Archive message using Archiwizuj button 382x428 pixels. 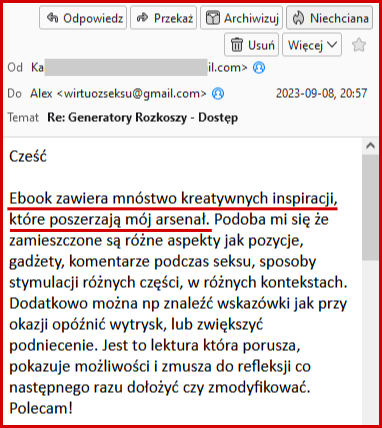241,18
